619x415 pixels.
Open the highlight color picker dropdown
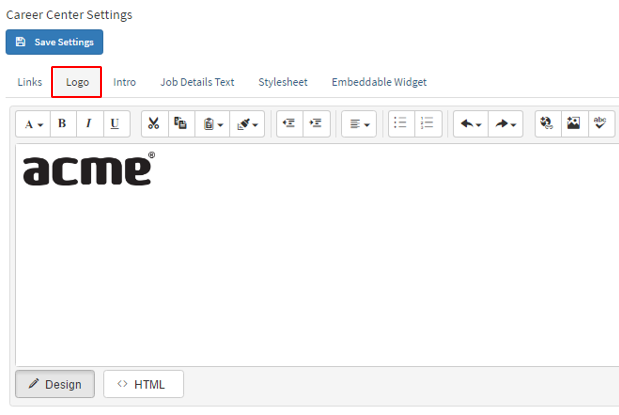[245, 124]
